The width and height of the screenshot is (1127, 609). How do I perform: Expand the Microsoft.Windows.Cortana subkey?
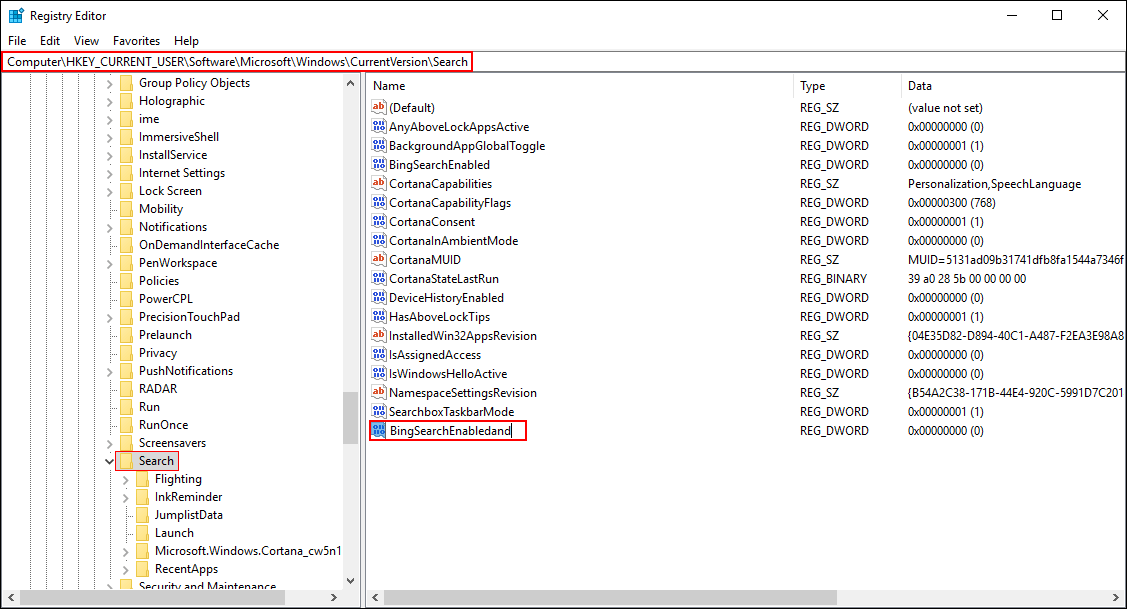pos(125,551)
